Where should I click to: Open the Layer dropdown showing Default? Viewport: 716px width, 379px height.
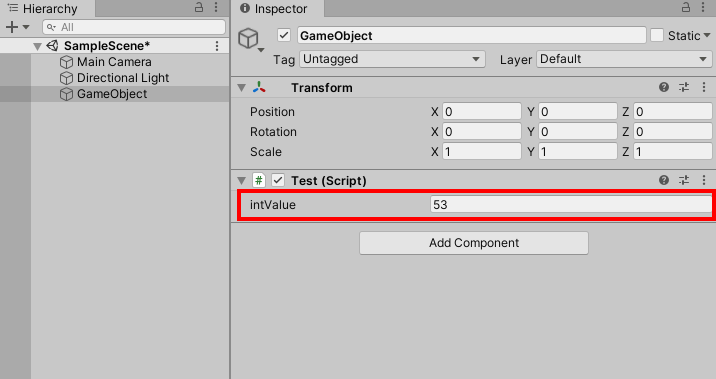tap(624, 59)
